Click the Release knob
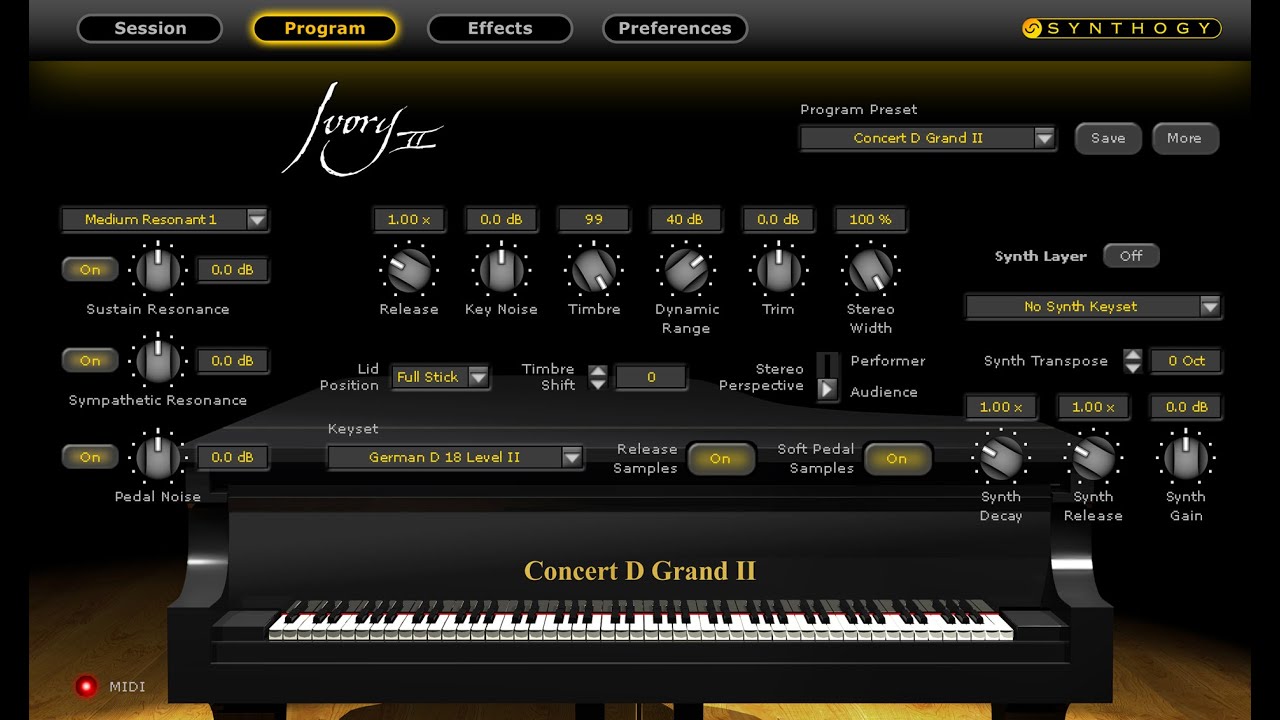 409,270
